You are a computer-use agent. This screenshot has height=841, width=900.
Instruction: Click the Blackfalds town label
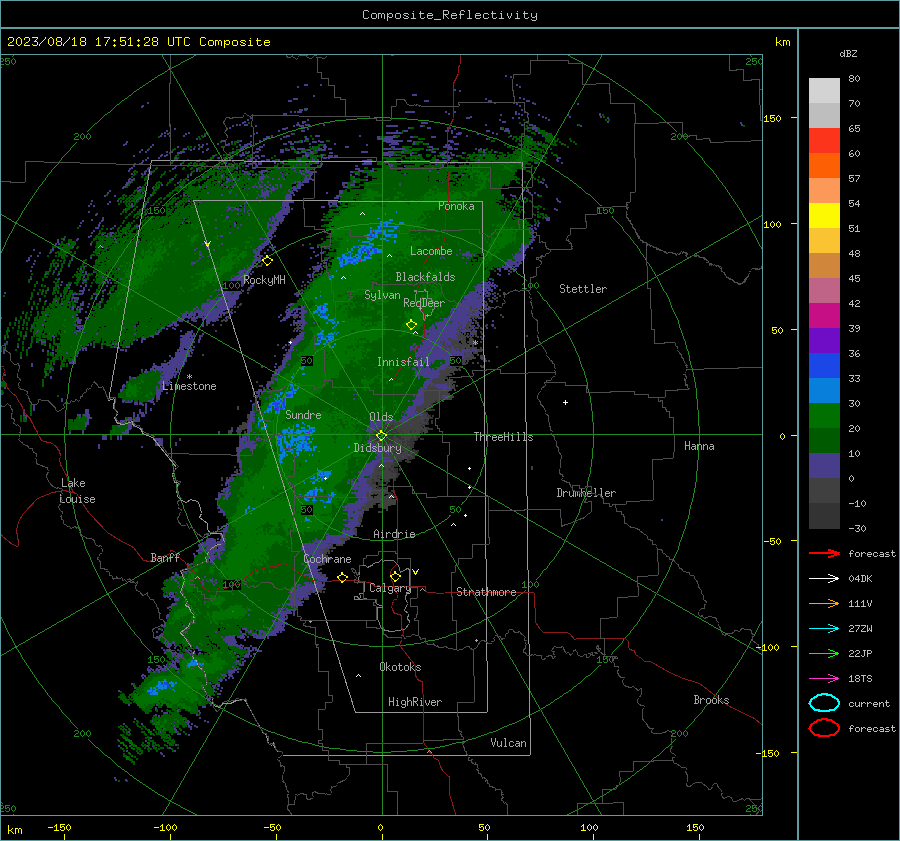425,277
